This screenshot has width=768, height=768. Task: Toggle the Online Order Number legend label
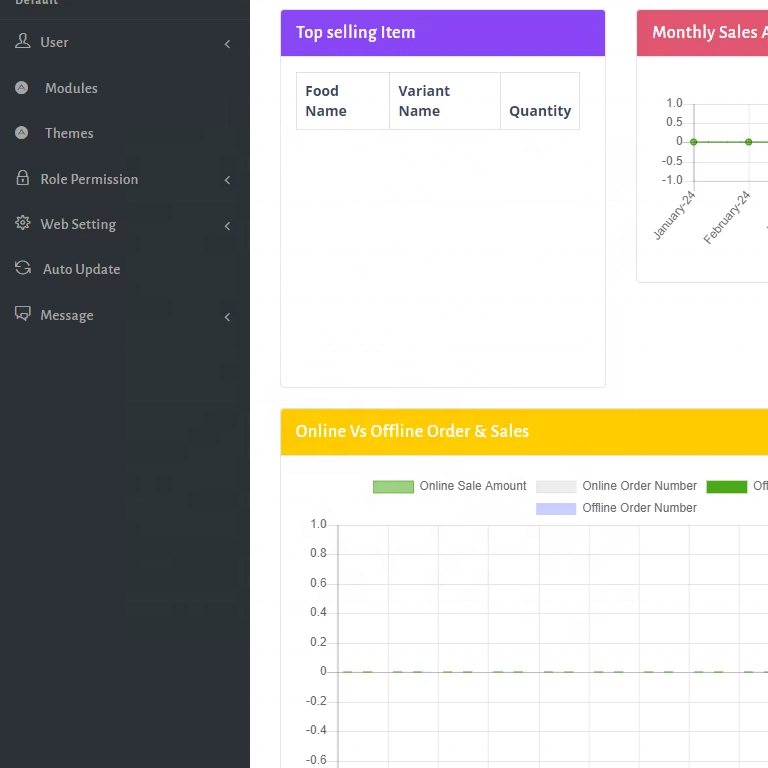[639, 486]
